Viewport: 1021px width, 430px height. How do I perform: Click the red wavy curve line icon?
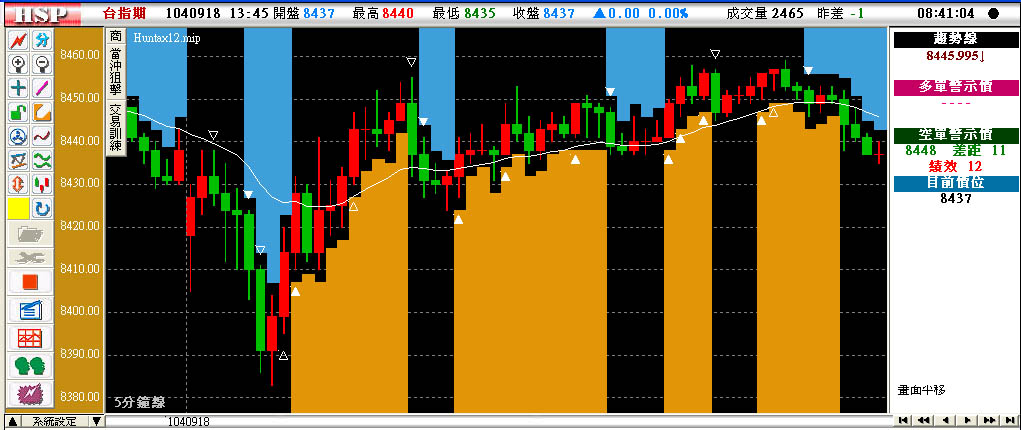(x=42, y=136)
